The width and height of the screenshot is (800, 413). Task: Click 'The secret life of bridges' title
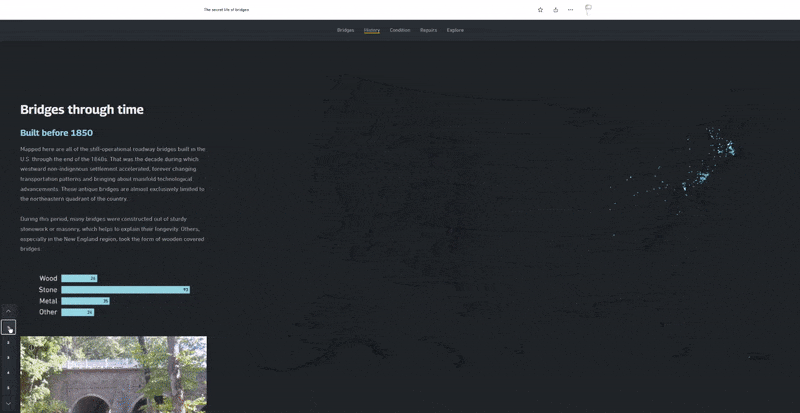pos(227,10)
